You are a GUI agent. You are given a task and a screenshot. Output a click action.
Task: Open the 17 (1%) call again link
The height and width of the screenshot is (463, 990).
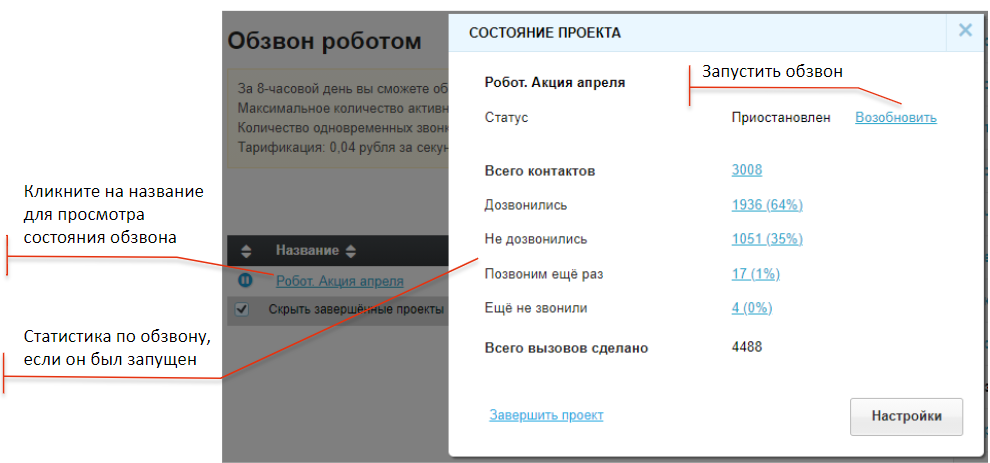(x=756, y=274)
